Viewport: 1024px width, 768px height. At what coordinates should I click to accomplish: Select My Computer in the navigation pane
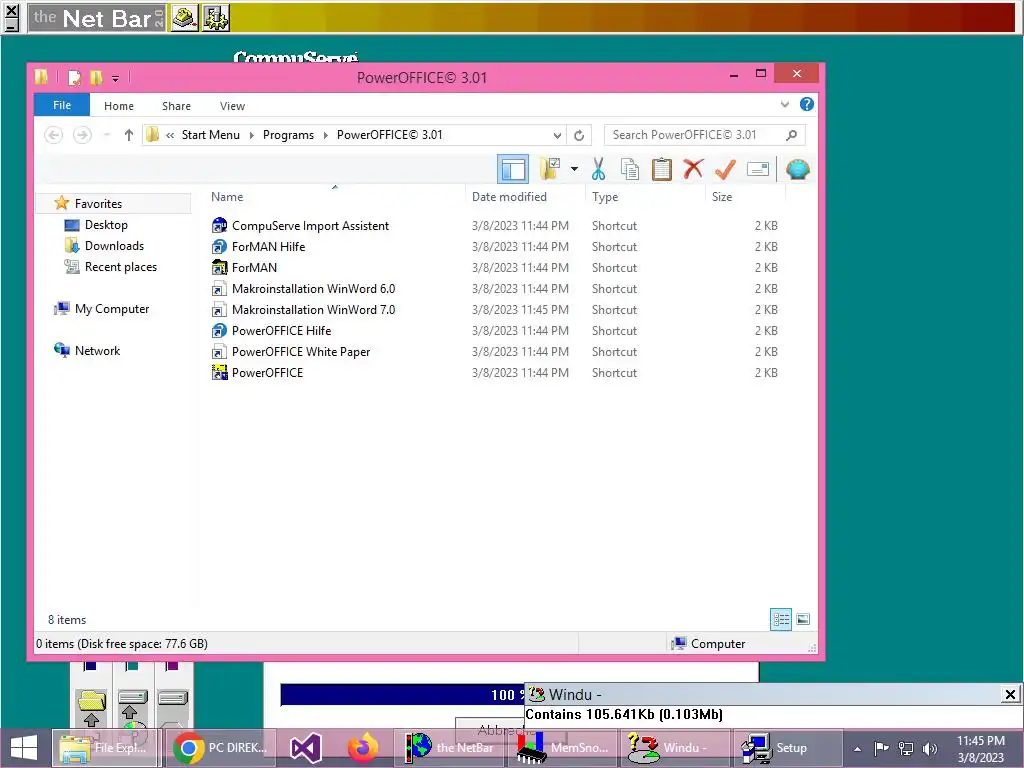click(112, 309)
